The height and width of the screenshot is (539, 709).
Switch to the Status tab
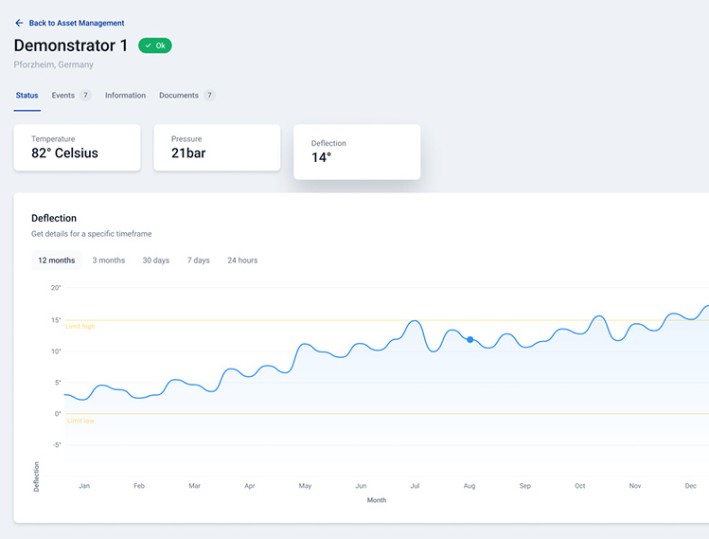pyautogui.click(x=27, y=96)
